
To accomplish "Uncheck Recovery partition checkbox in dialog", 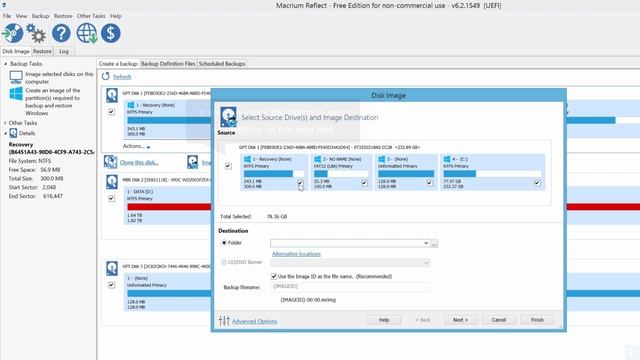I will click(300, 183).
